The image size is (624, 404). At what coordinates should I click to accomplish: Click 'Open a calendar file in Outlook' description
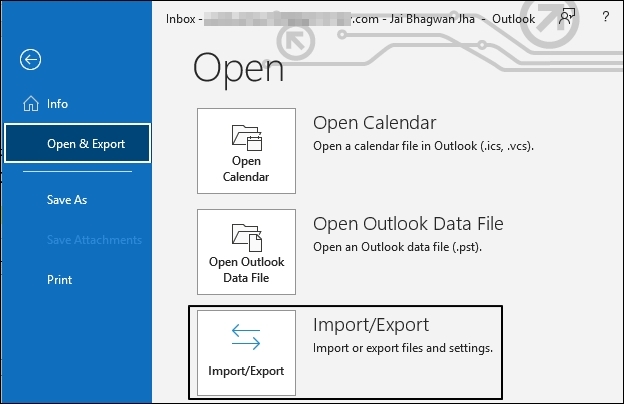coord(423,146)
